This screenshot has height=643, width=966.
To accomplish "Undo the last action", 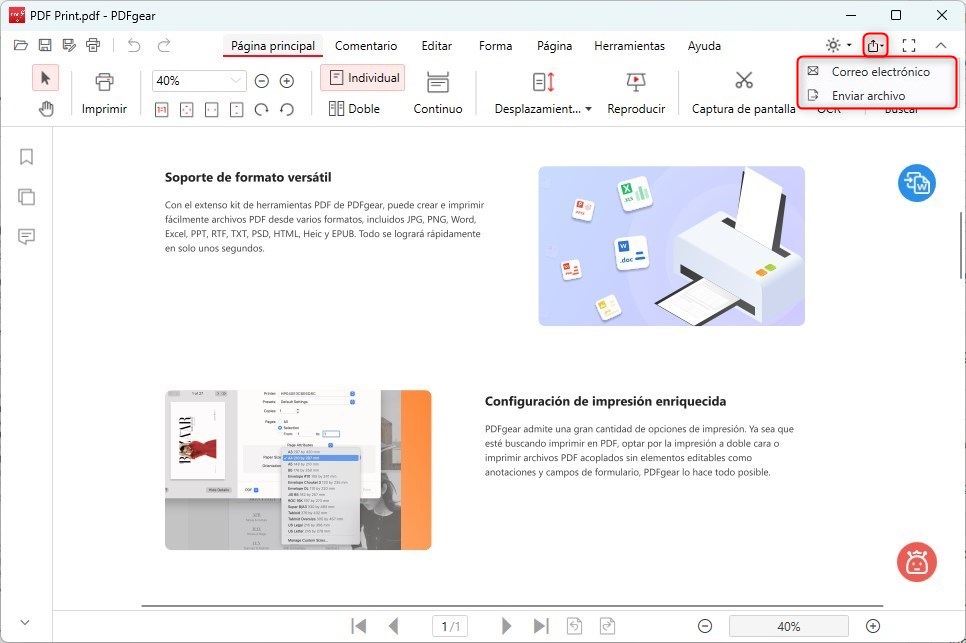I will click(134, 45).
